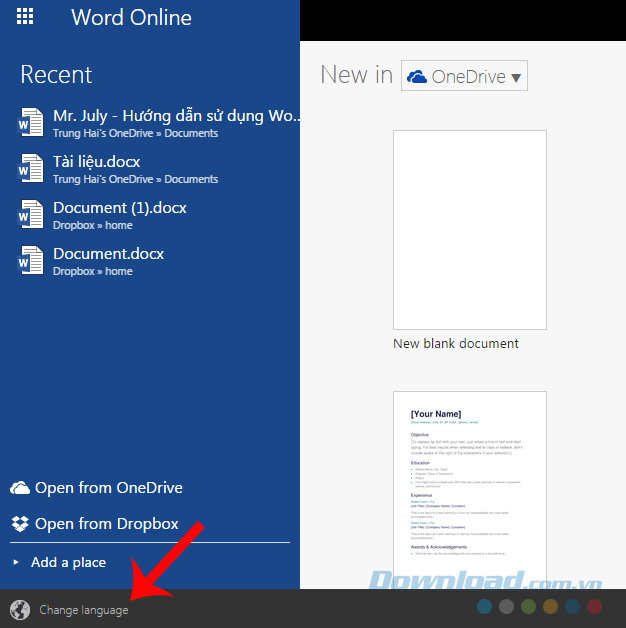626x628 pixels.
Task: Click the OneDrive cloud icon in sidebar
Action: pos(20,488)
